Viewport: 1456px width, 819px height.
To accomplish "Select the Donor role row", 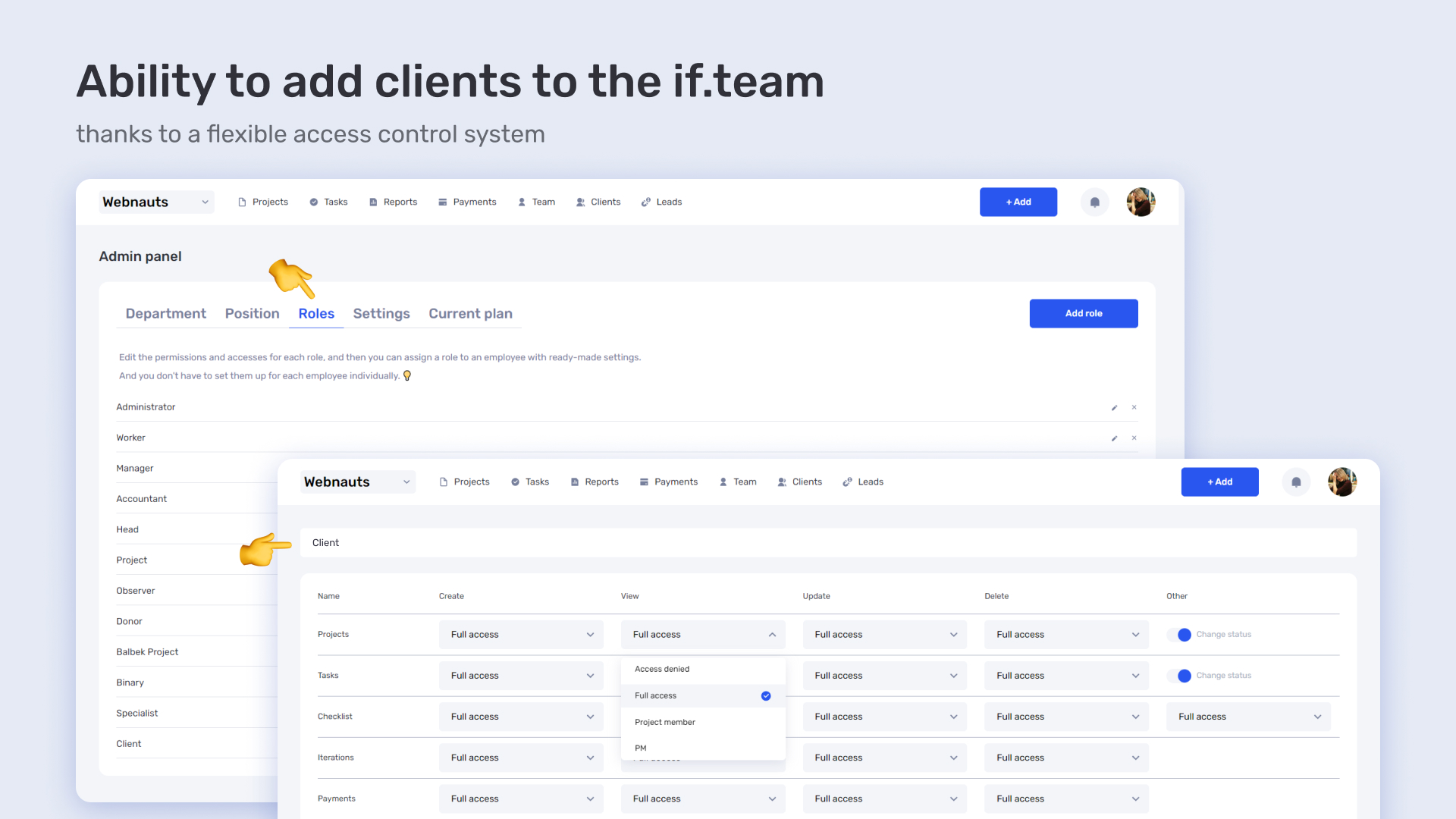I will [196, 621].
